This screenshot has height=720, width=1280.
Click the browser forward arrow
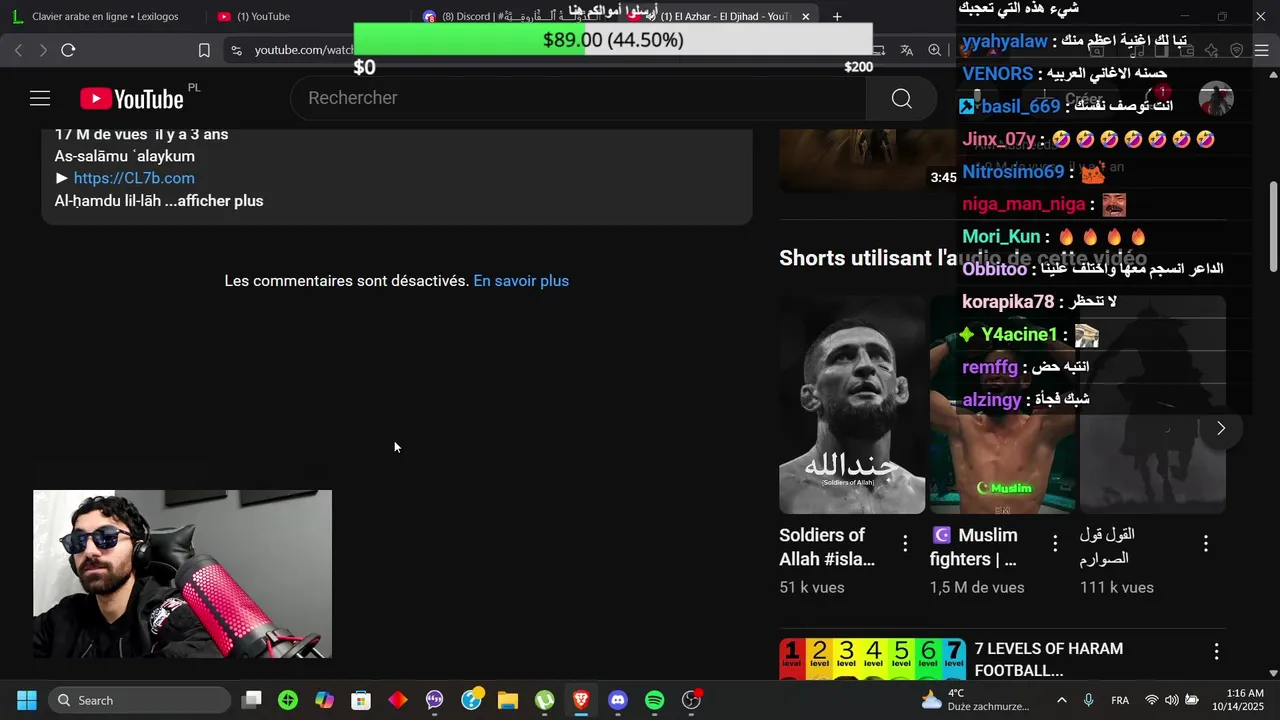43,50
